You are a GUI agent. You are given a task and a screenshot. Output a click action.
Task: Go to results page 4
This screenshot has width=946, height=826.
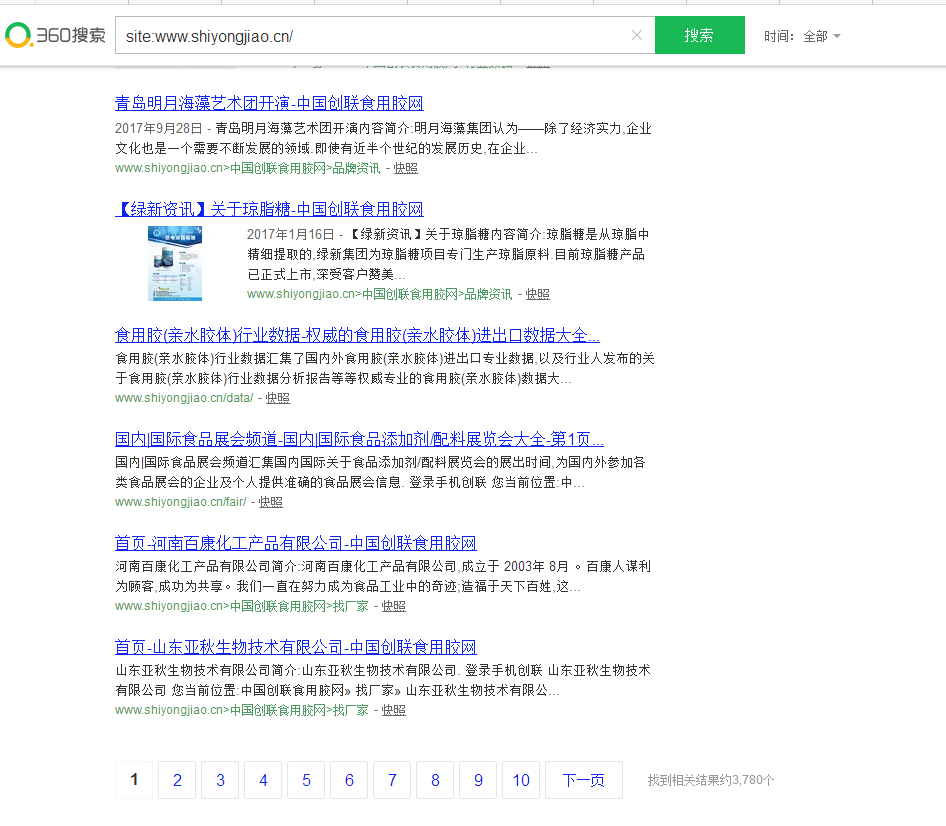pyautogui.click(x=263, y=780)
